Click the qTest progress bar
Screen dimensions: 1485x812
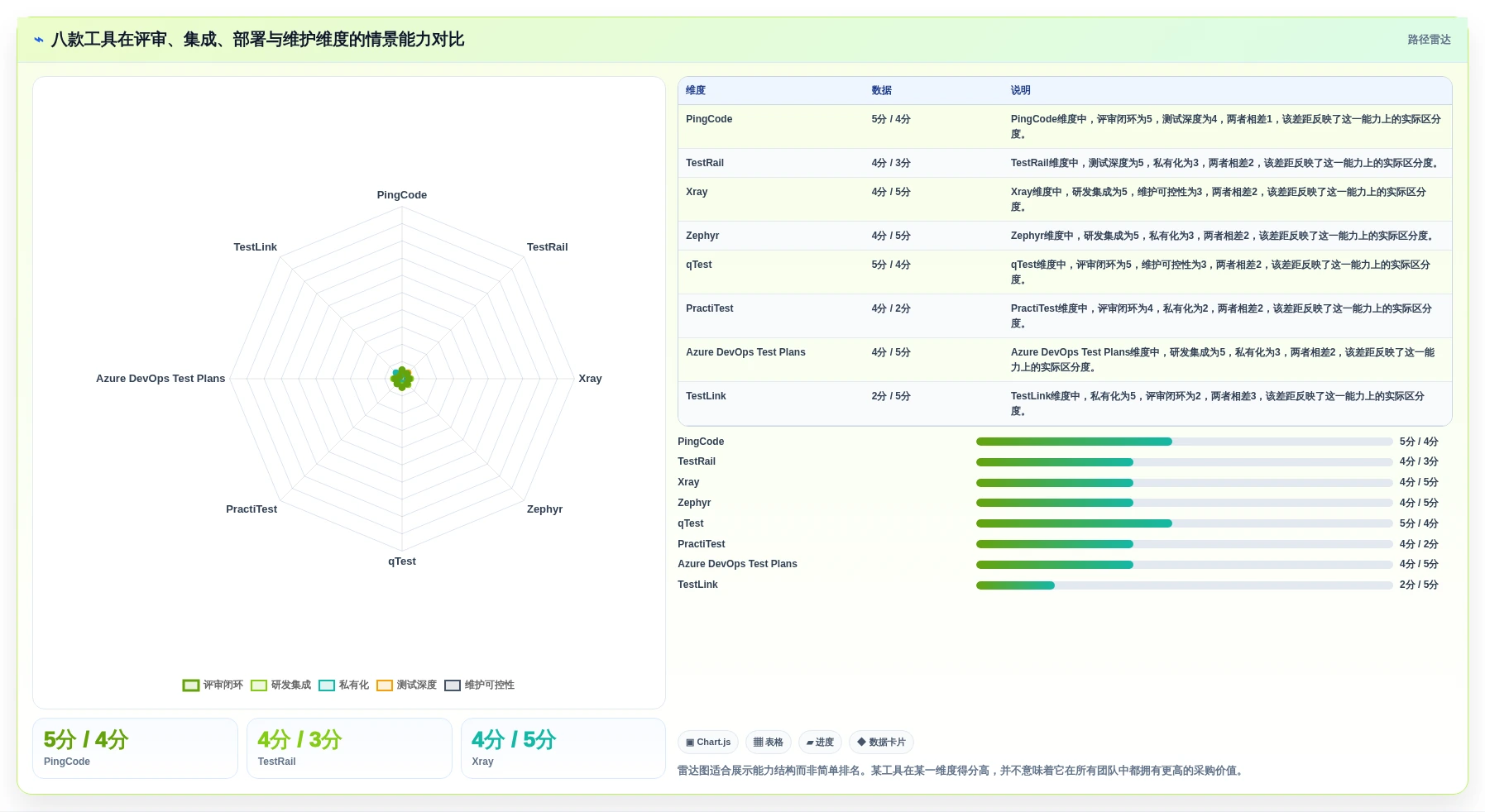[1184, 523]
